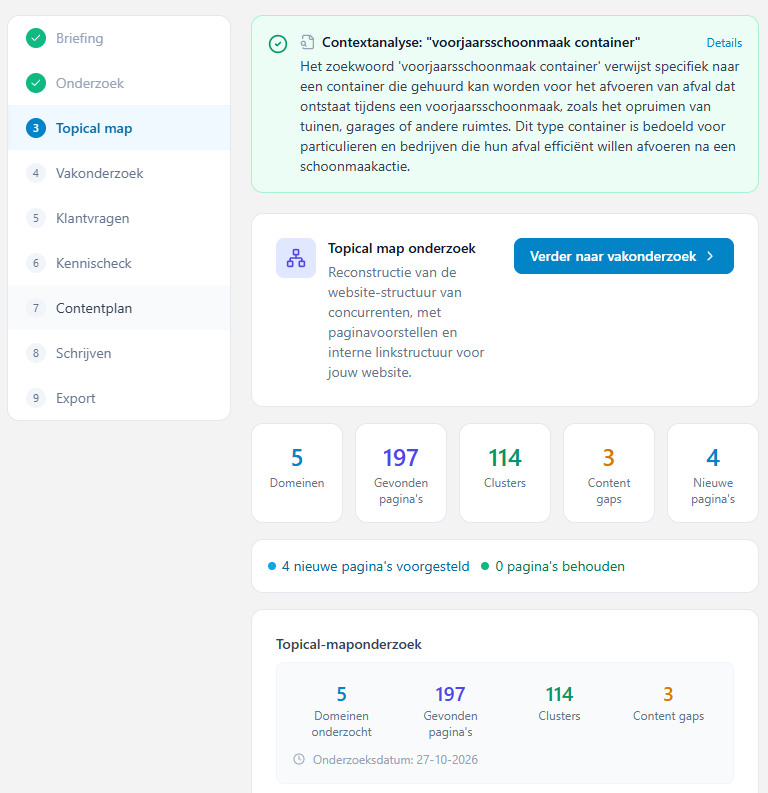Click '4 nieuwe pagina's voorgesteld' text
768x793 pixels.
[x=376, y=566]
